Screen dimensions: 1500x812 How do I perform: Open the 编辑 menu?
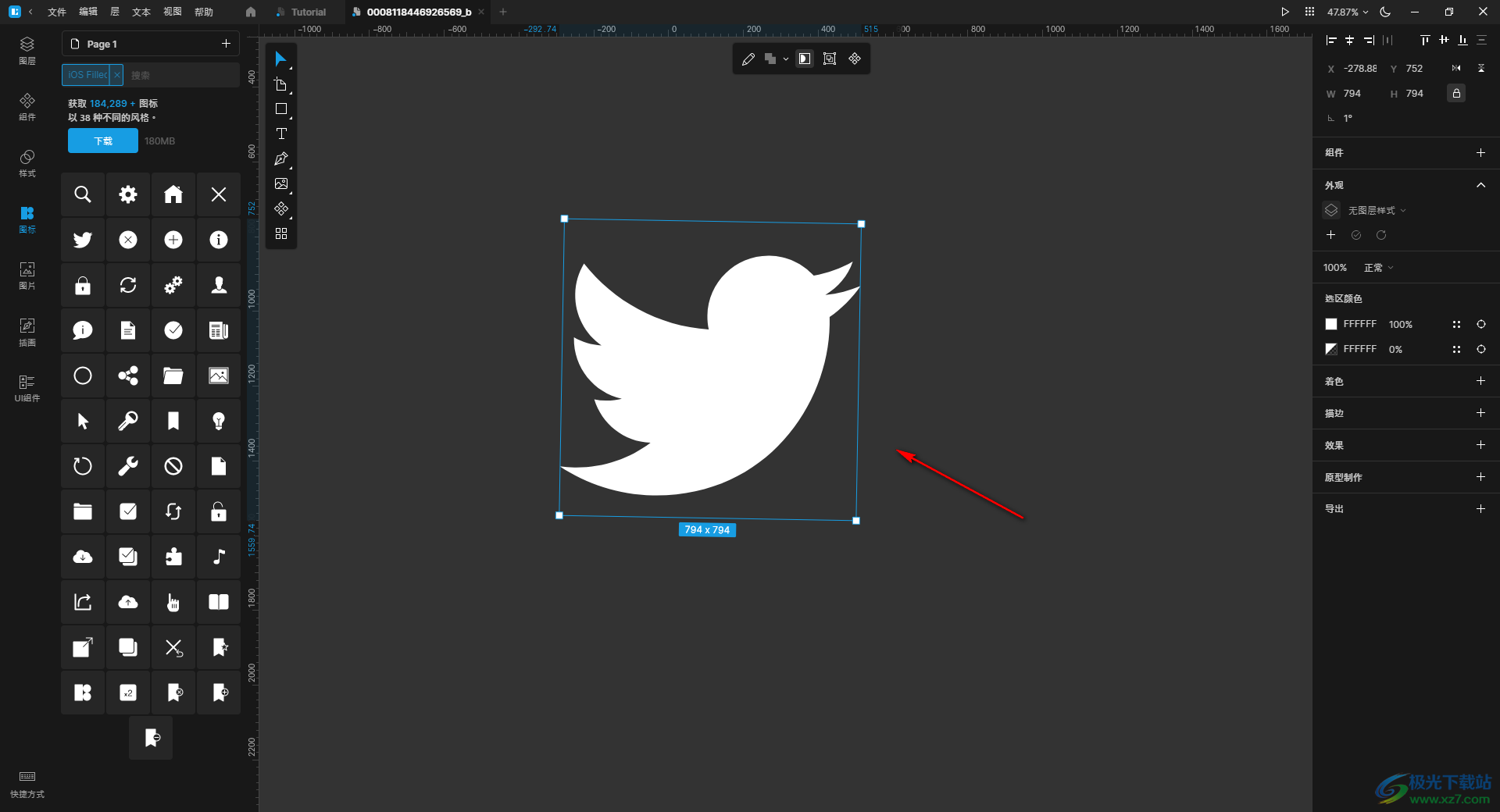pos(88,12)
